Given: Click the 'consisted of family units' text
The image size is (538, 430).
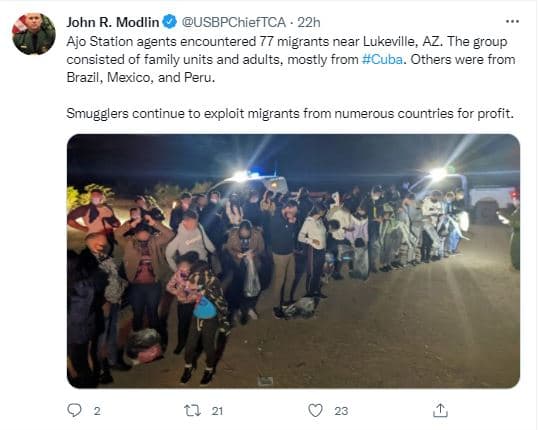Looking at the screenshot, I should (x=141, y=59).
